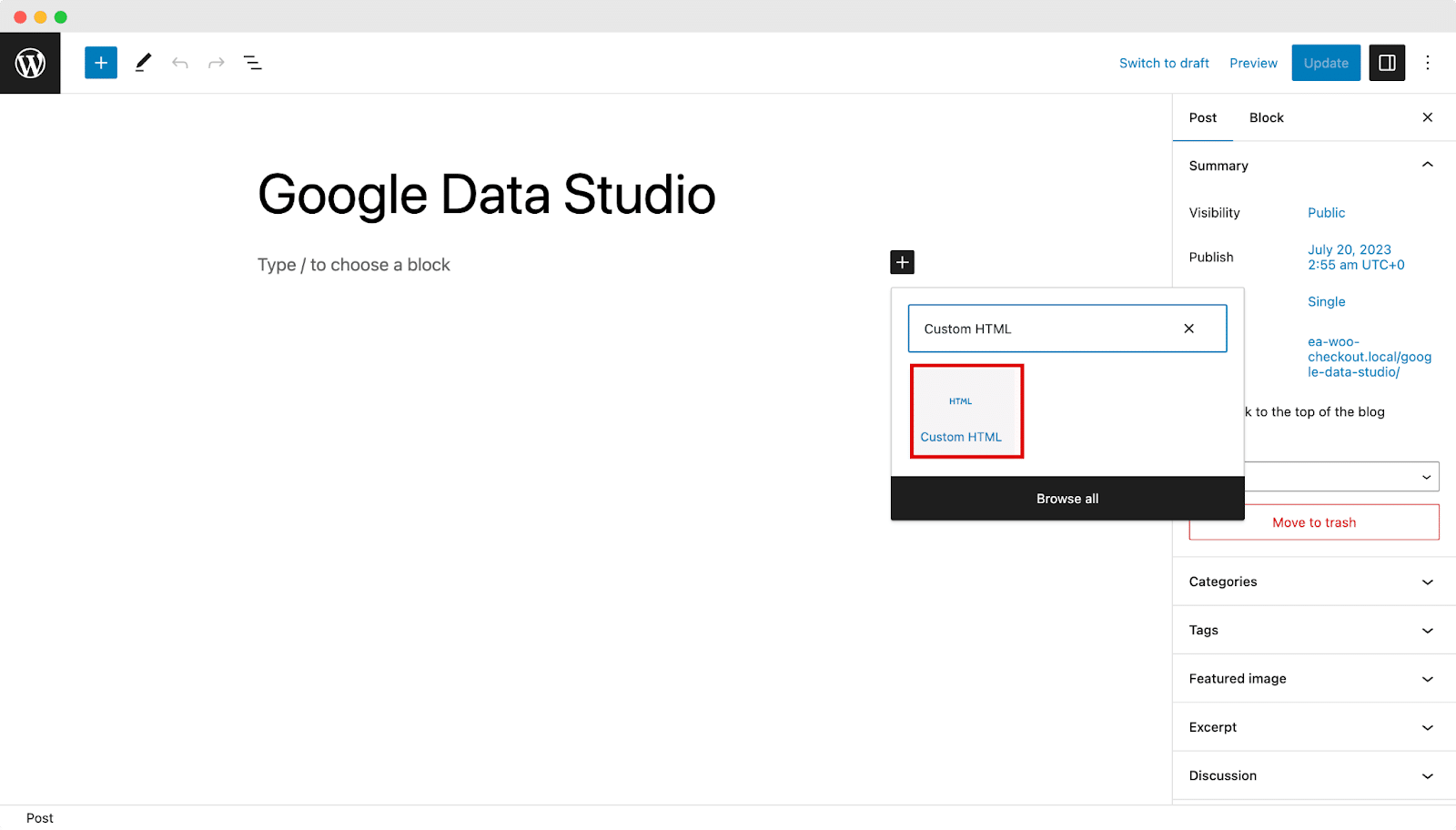Click the Google Data Studio title

pos(487,195)
